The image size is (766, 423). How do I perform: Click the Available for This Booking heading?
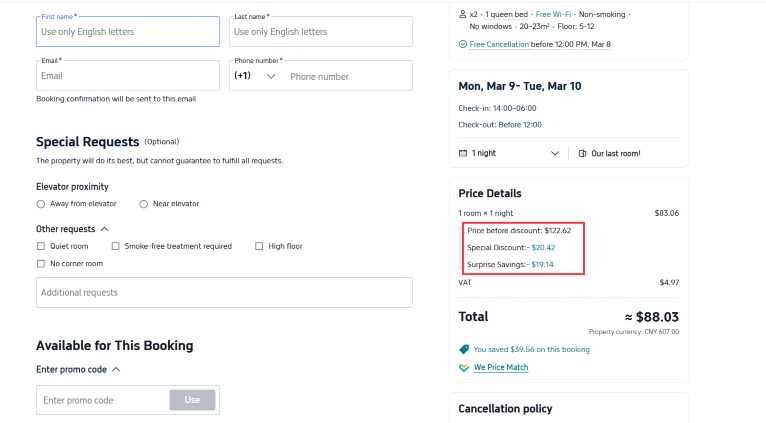pos(114,346)
